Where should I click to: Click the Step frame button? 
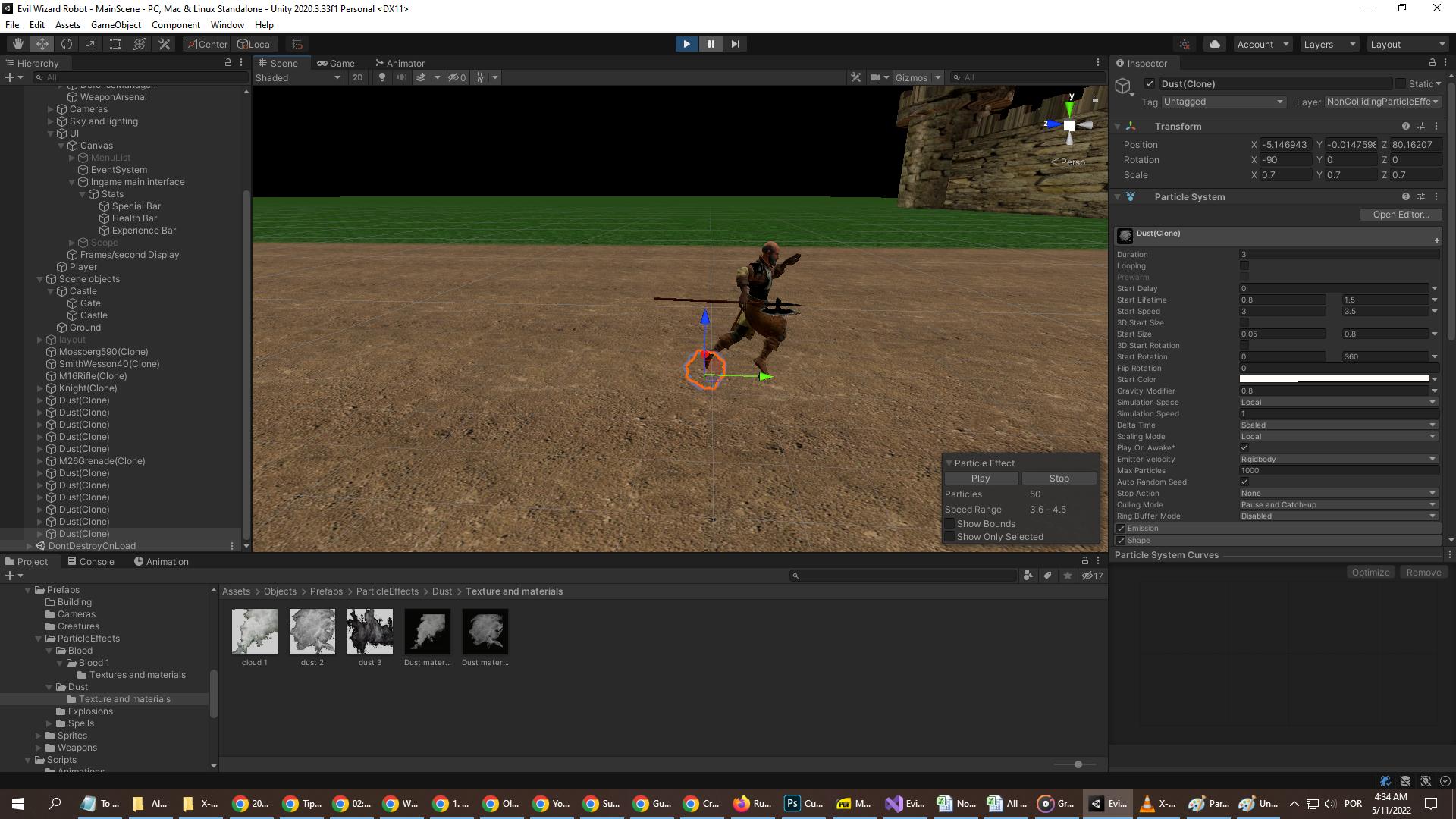click(735, 44)
